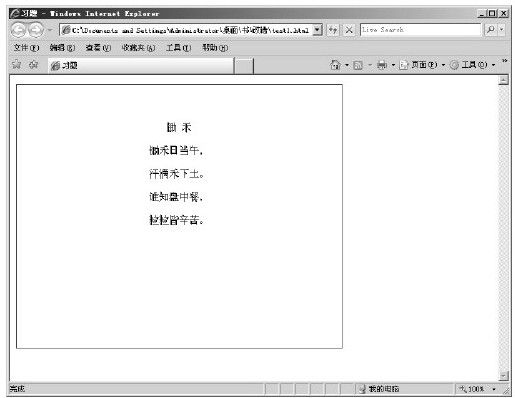Click inside the Live Search input box
The height and width of the screenshot is (398, 515).
click(x=421, y=30)
